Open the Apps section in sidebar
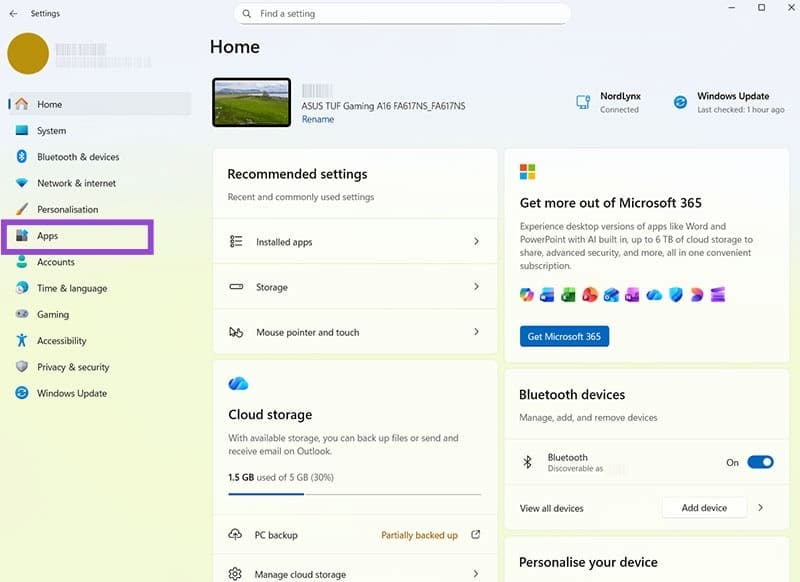 pyautogui.click(x=48, y=236)
